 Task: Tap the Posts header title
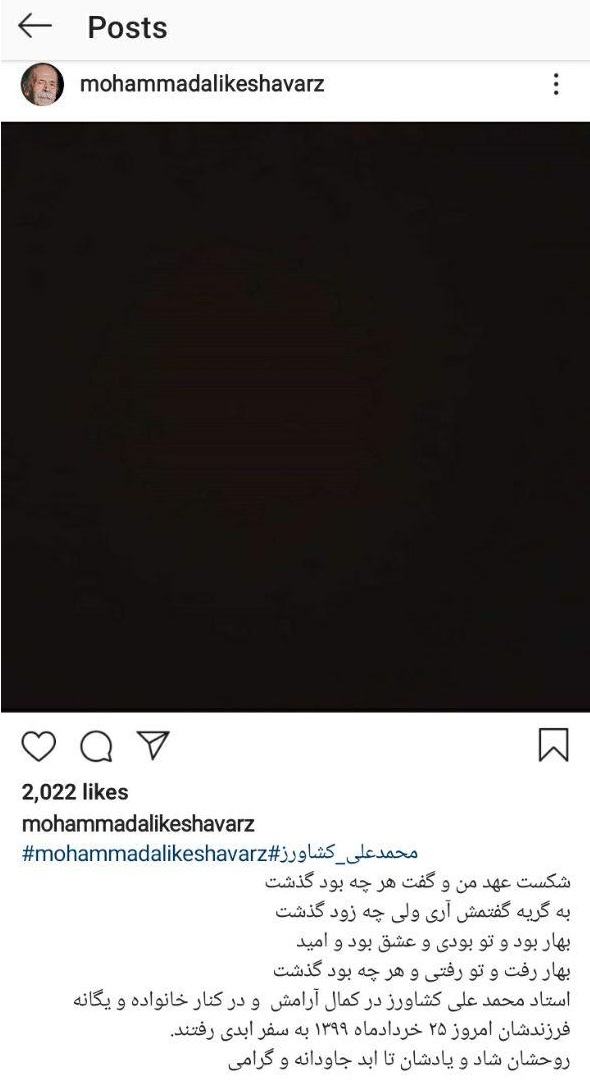tap(127, 28)
